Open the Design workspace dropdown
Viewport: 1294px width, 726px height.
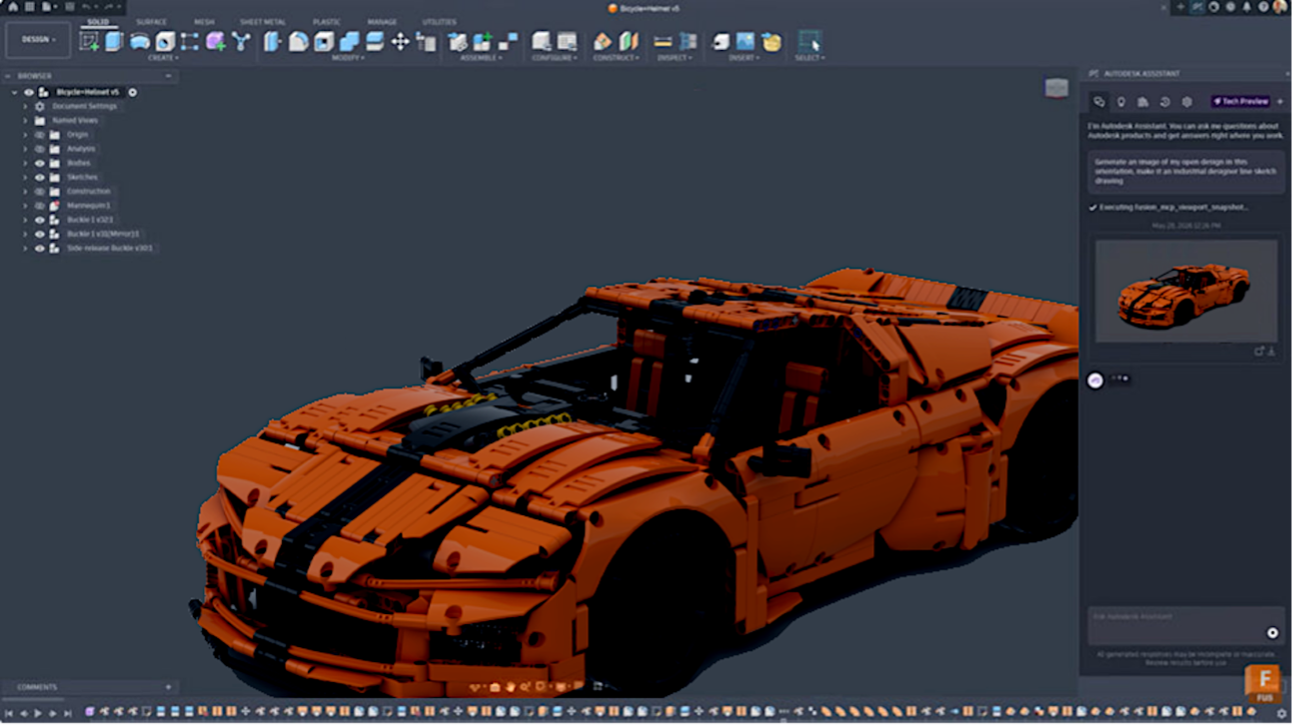[39, 40]
